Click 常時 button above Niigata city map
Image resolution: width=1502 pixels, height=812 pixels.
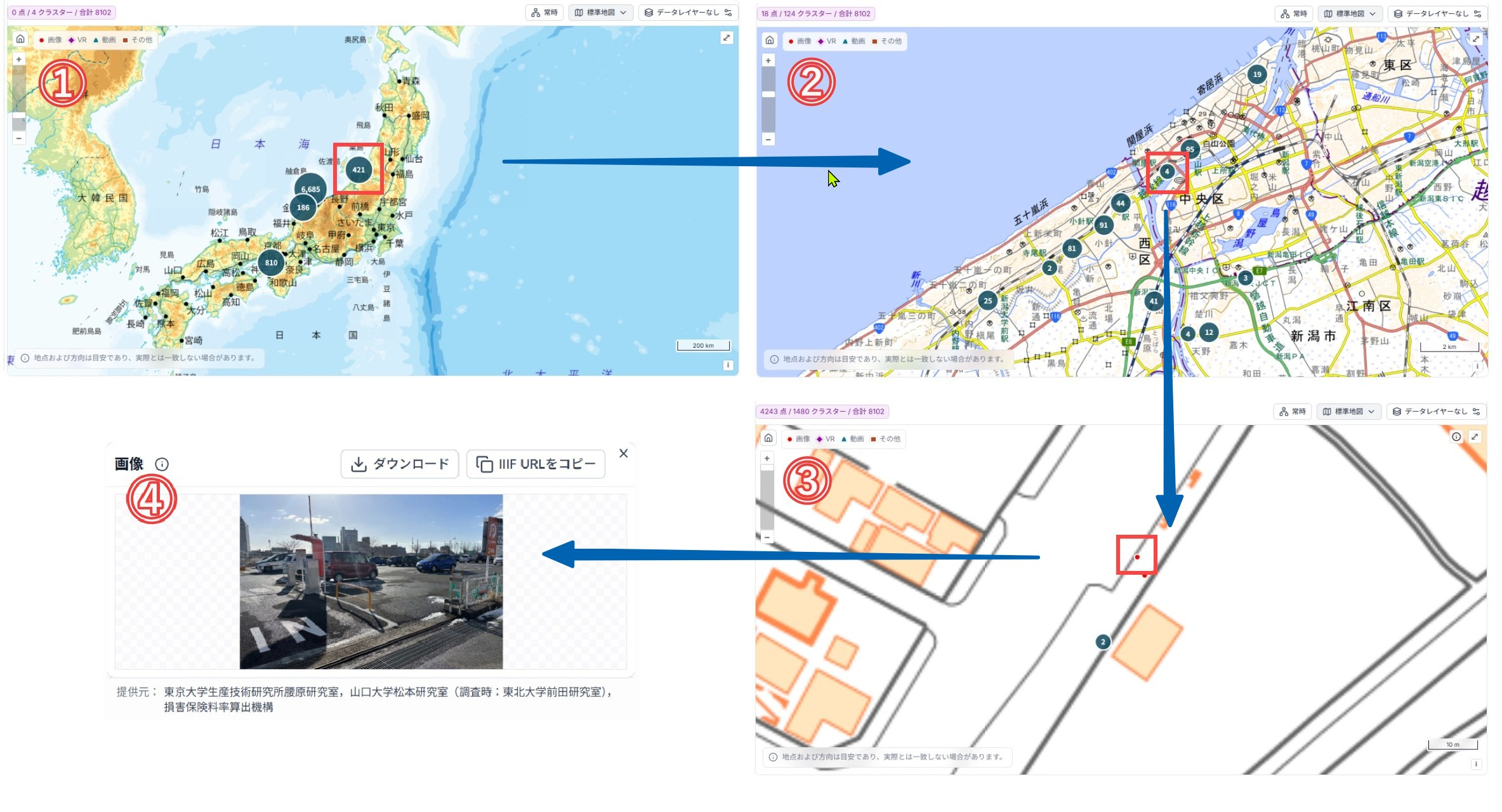[x=1294, y=14]
